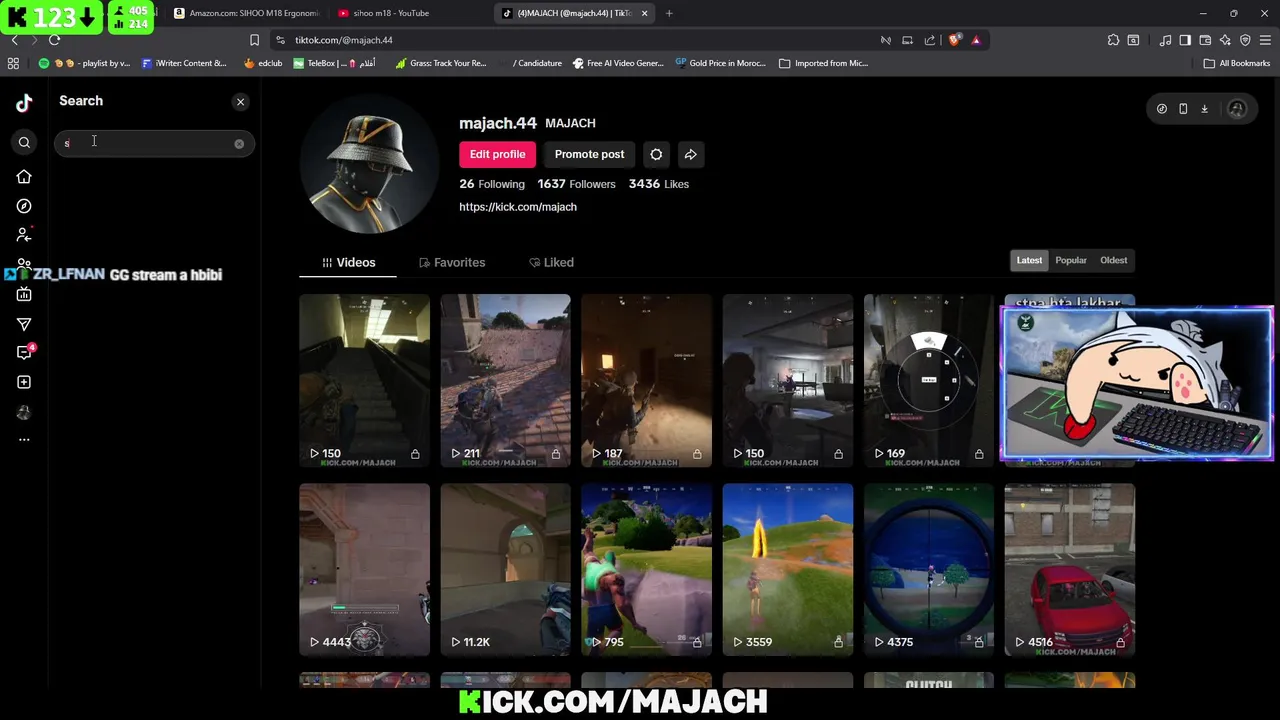Clear the search input text
Image resolution: width=1280 pixels, height=720 pixels.
[x=239, y=144]
